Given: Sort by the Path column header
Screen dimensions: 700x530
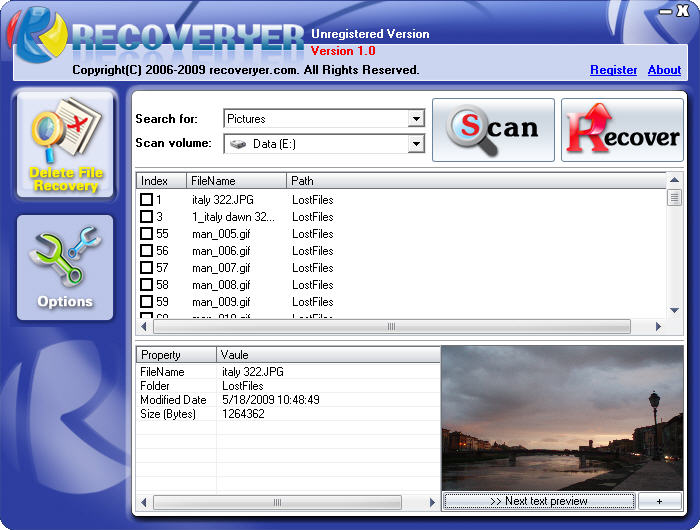Looking at the screenshot, I should click(x=476, y=181).
